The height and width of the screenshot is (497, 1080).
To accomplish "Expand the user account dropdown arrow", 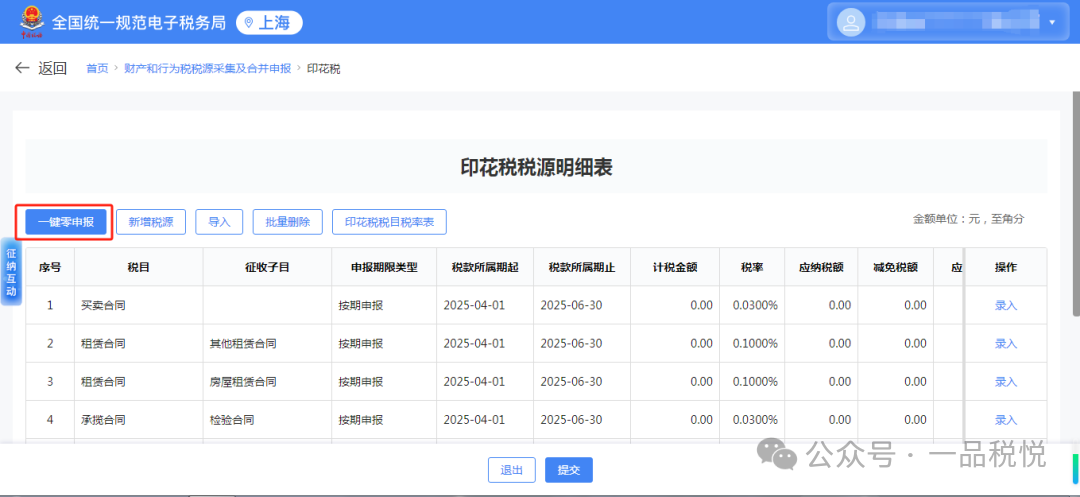I will (1052, 22).
